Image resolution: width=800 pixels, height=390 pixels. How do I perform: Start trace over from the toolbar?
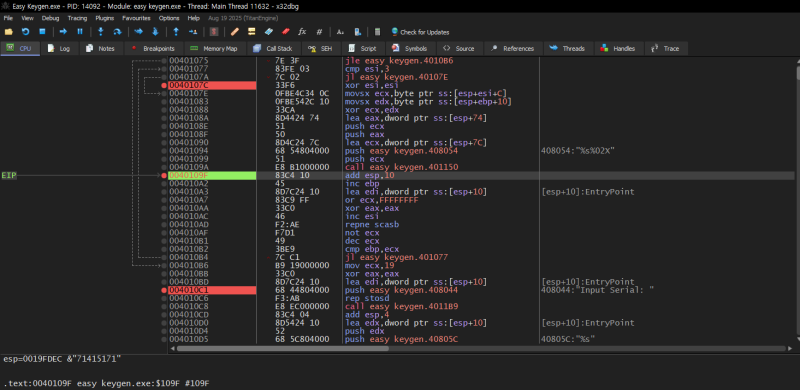coord(155,32)
